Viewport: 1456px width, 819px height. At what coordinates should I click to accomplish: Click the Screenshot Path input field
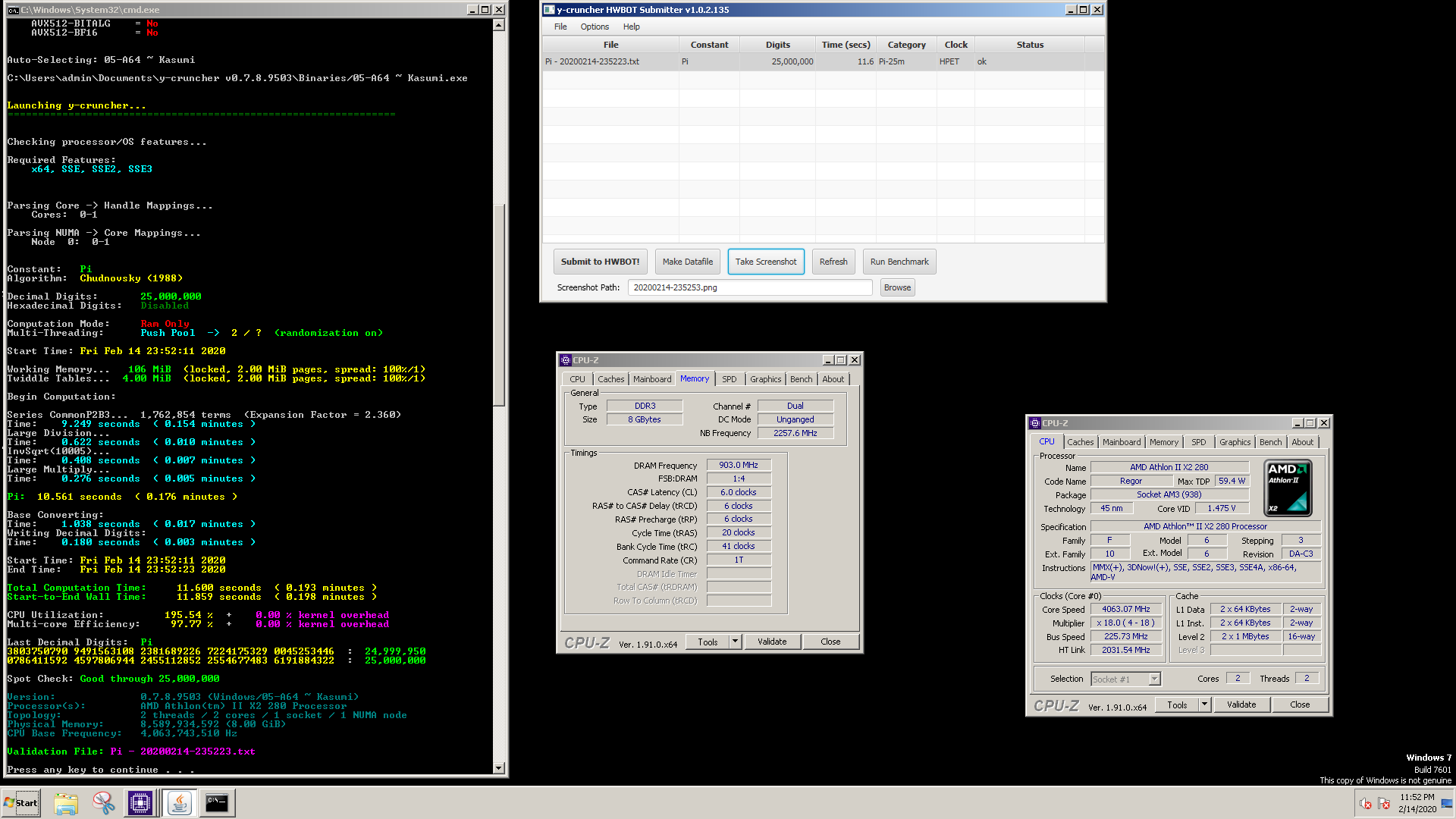coord(750,287)
